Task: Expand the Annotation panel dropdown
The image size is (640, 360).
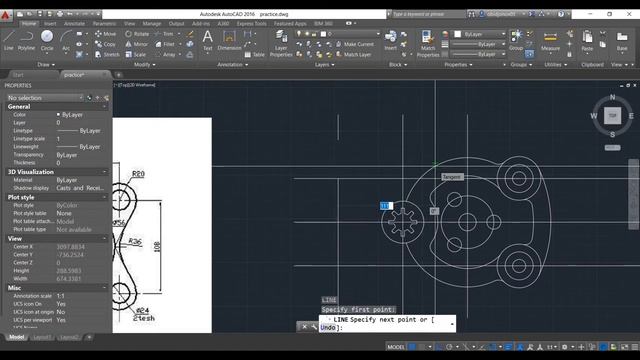Action: point(233,64)
